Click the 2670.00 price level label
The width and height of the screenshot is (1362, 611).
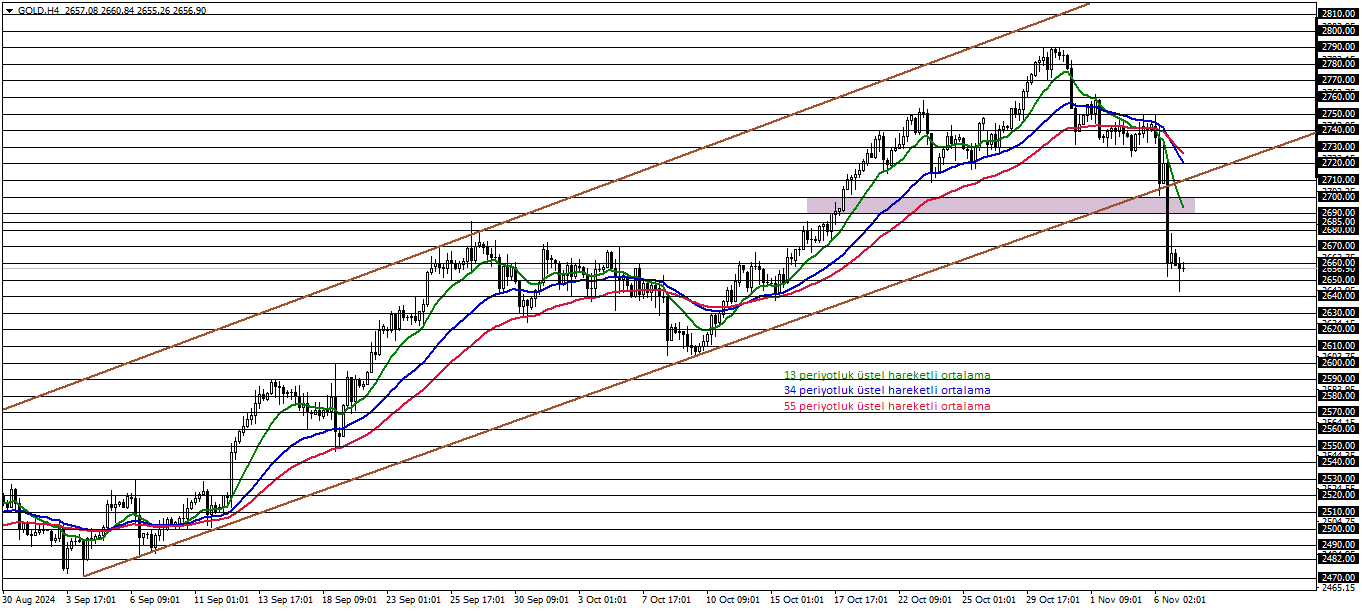1338,246
